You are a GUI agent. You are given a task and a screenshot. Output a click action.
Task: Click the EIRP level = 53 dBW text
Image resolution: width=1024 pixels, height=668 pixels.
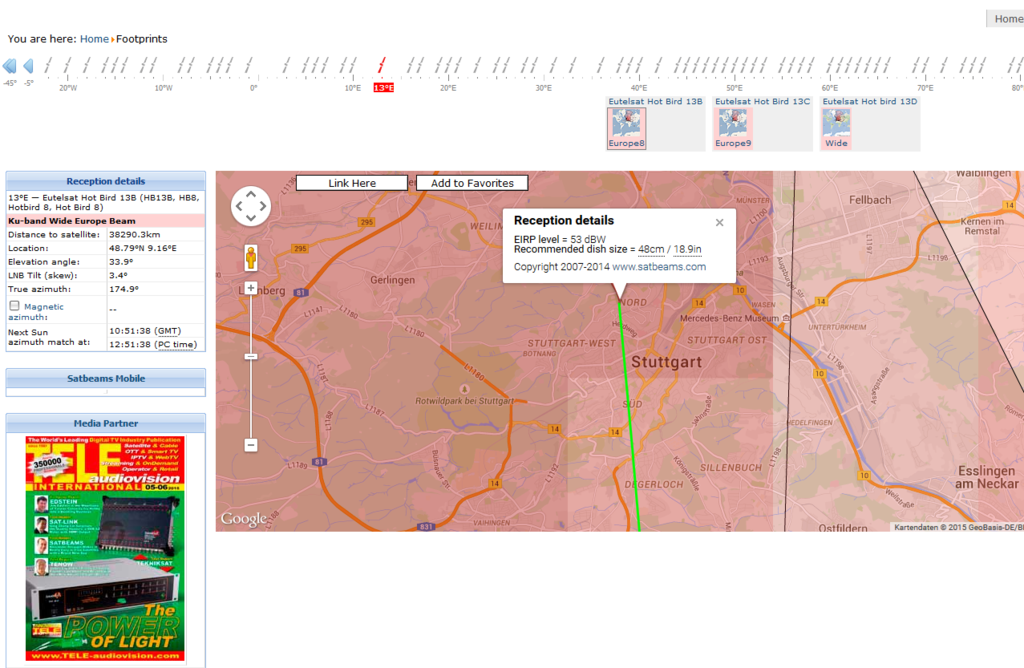(560, 239)
